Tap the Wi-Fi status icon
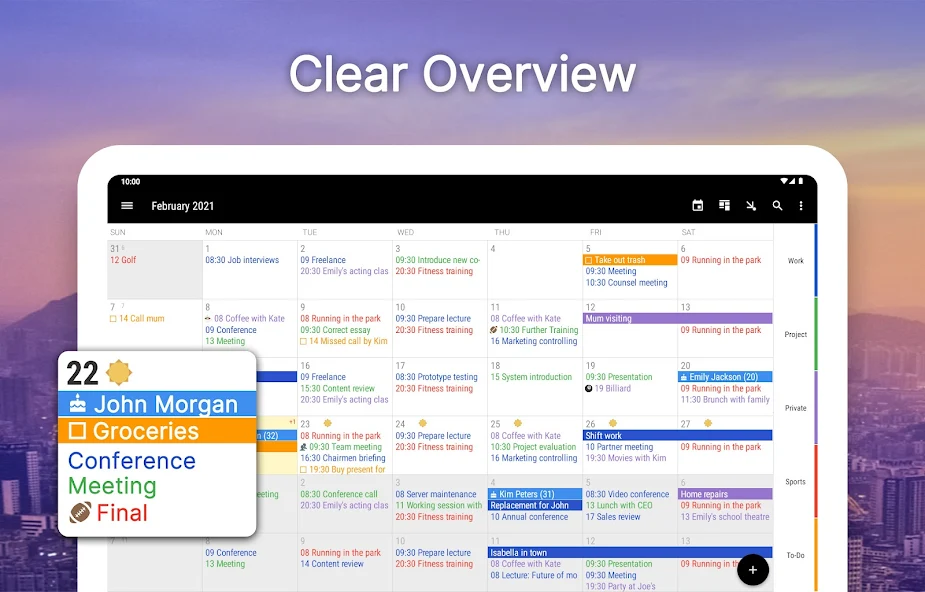Image resolution: width=925 pixels, height=592 pixels. pos(784,181)
